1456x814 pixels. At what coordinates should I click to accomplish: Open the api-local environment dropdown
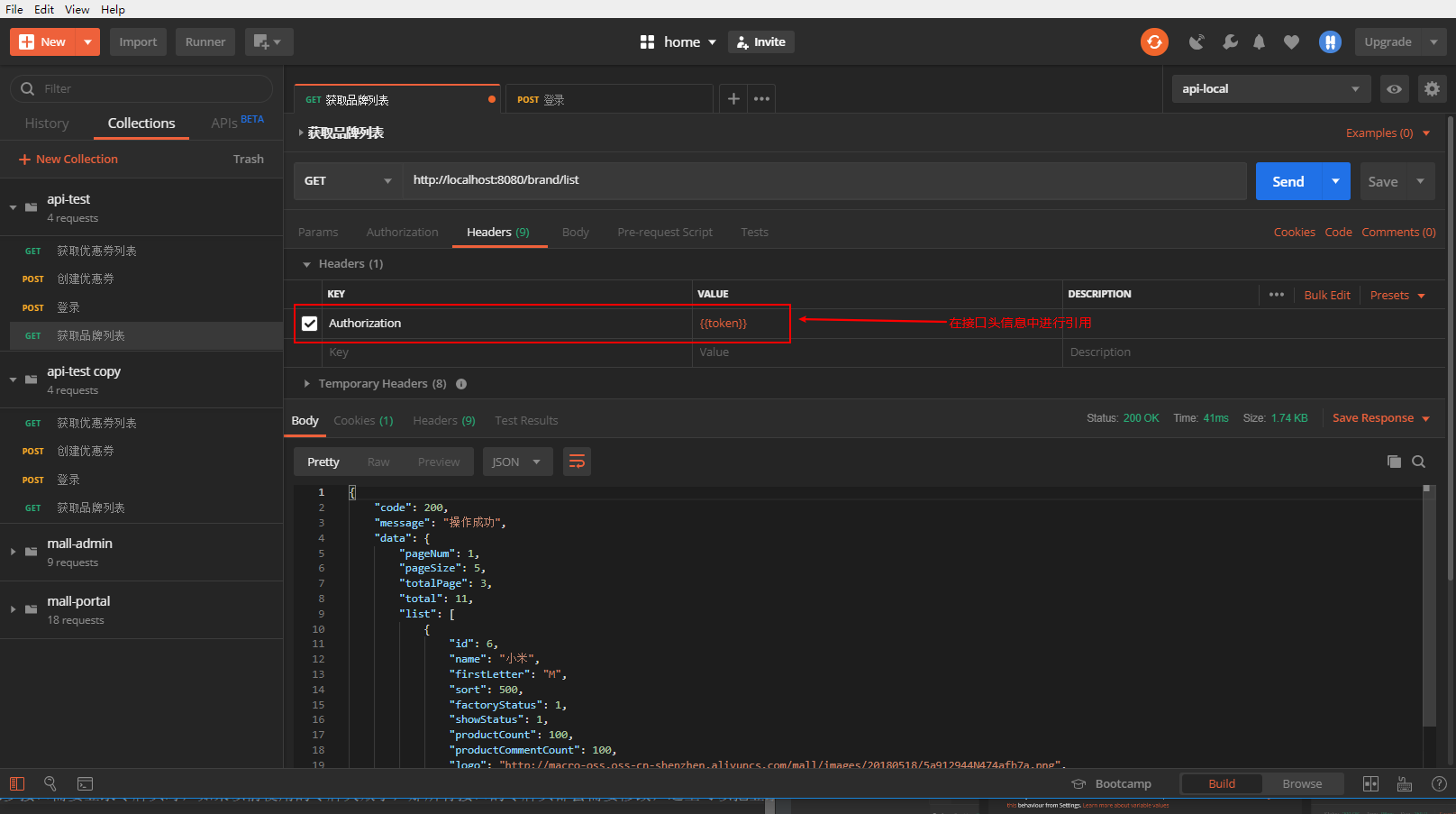[1269, 89]
